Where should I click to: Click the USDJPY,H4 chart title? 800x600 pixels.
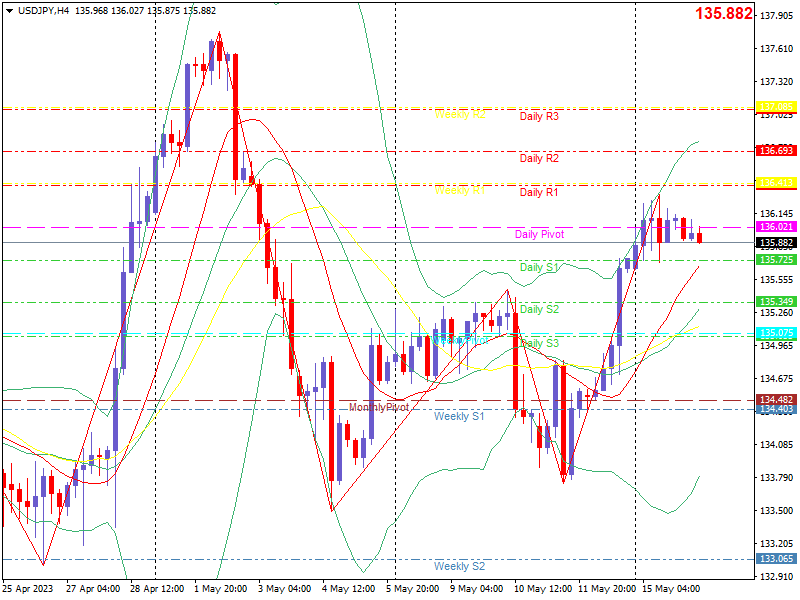tap(44, 11)
